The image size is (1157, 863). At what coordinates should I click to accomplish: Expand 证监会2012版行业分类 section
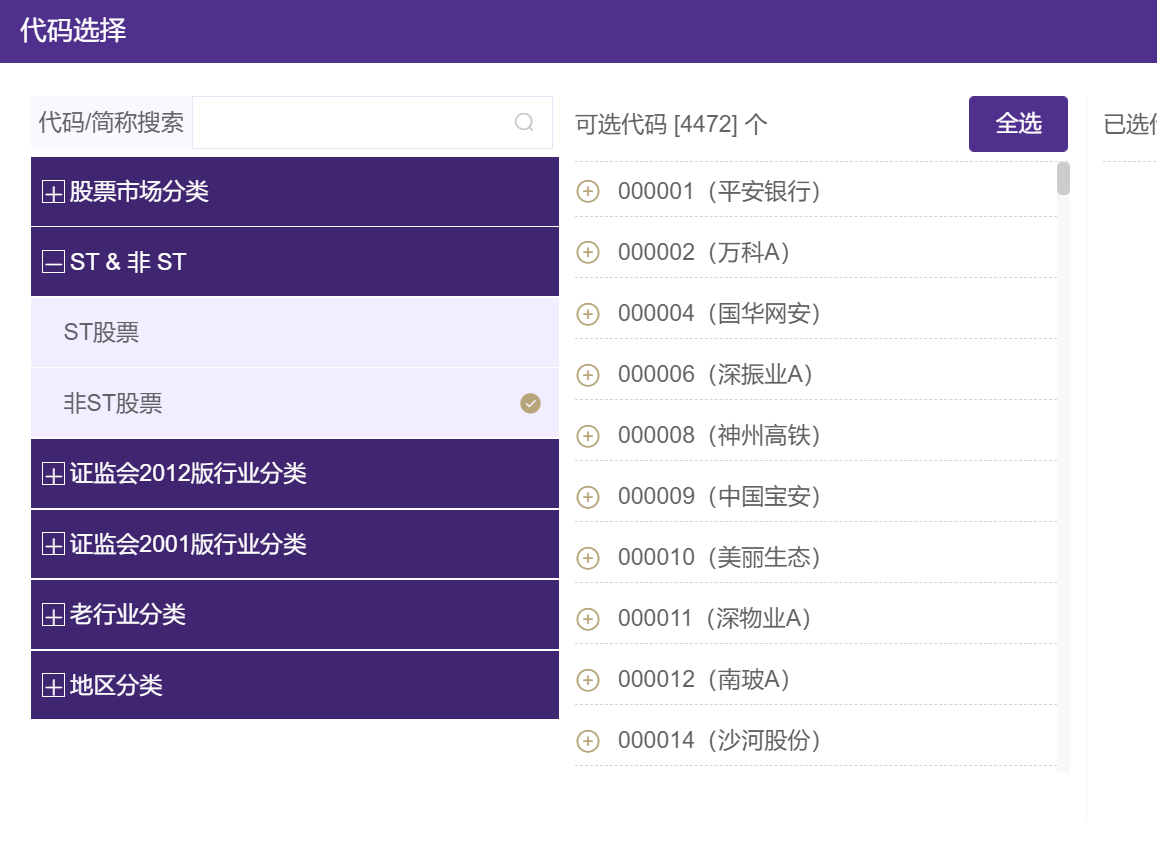click(x=53, y=474)
